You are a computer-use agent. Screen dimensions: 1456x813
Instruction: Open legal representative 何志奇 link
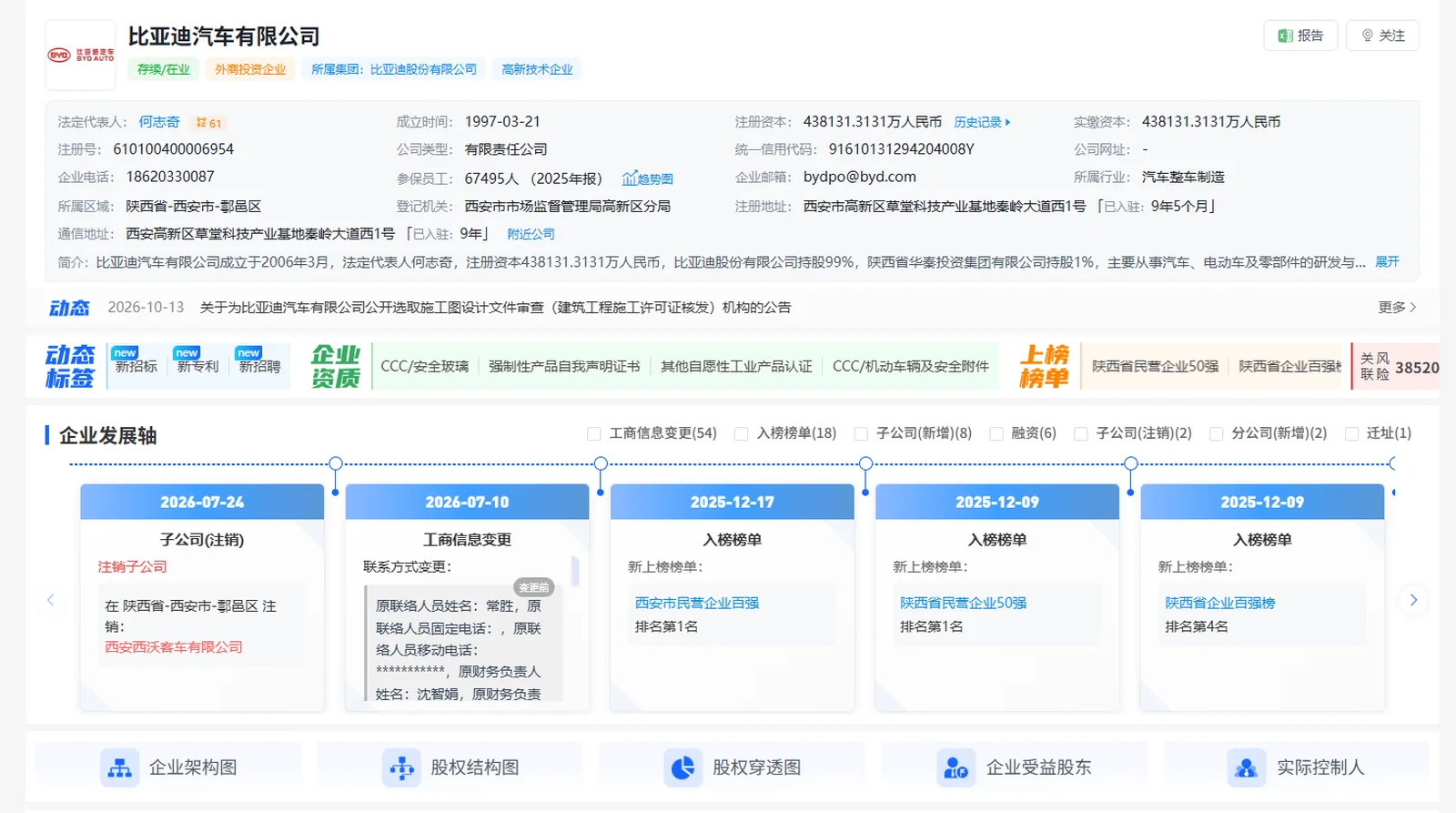click(159, 122)
